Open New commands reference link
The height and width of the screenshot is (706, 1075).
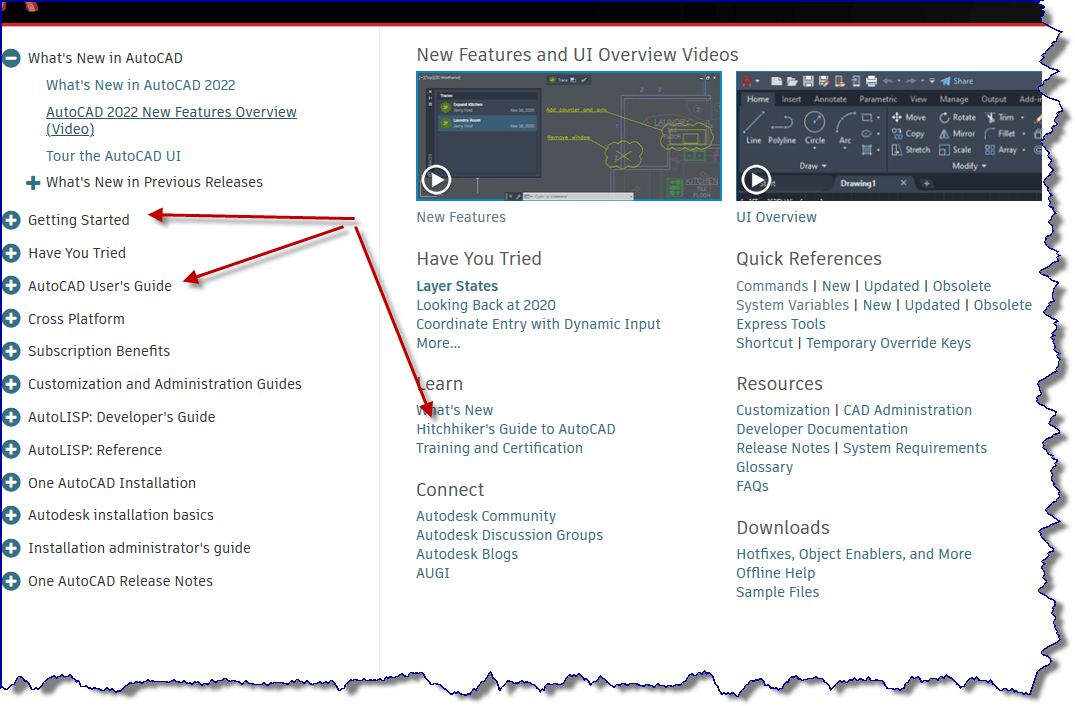click(836, 286)
